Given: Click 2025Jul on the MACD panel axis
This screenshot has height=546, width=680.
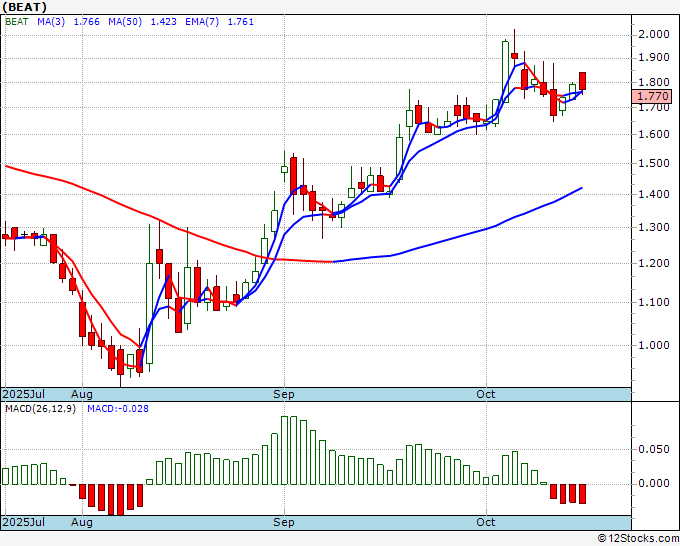Looking at the screenshot, I should tap(24, 522).
